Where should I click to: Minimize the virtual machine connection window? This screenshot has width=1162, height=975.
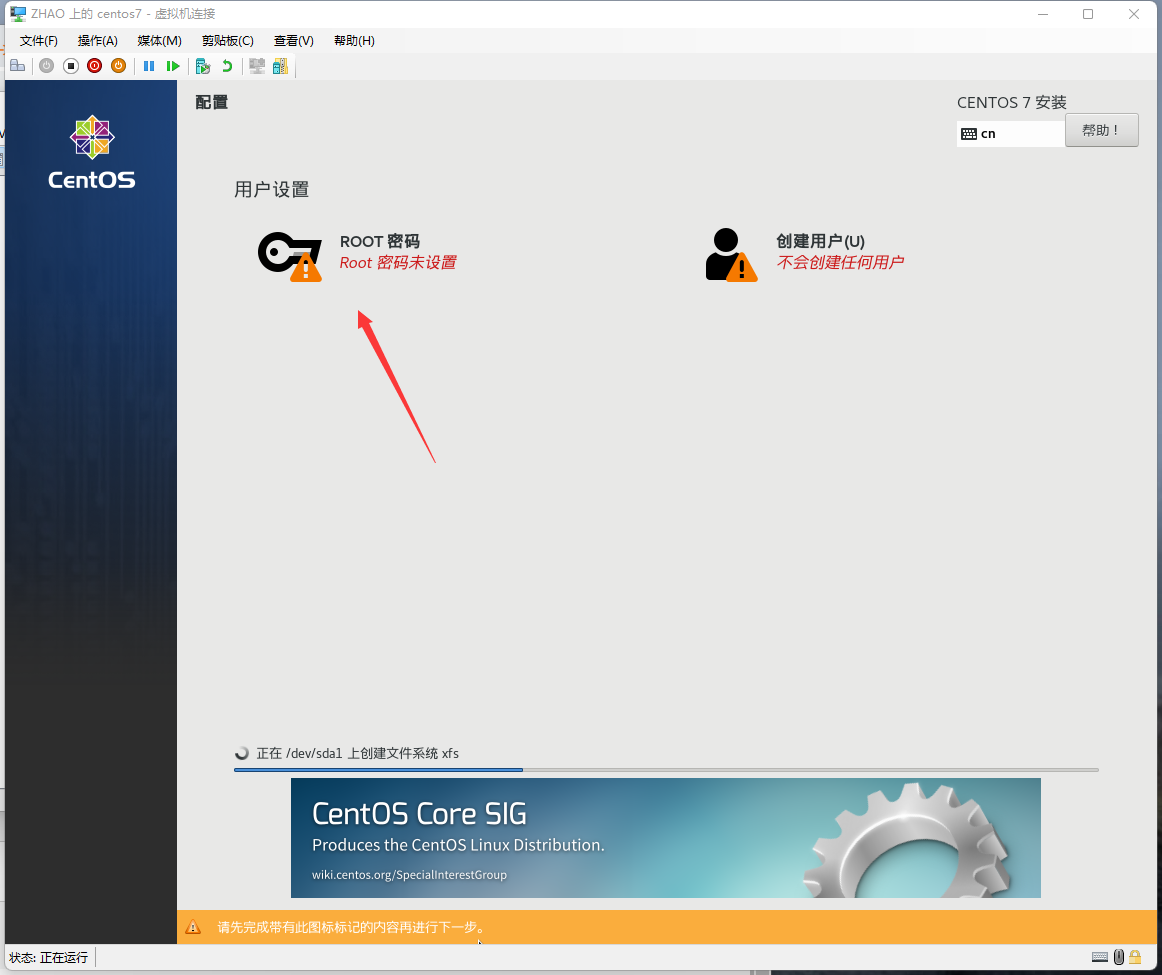coord(1043,14)
